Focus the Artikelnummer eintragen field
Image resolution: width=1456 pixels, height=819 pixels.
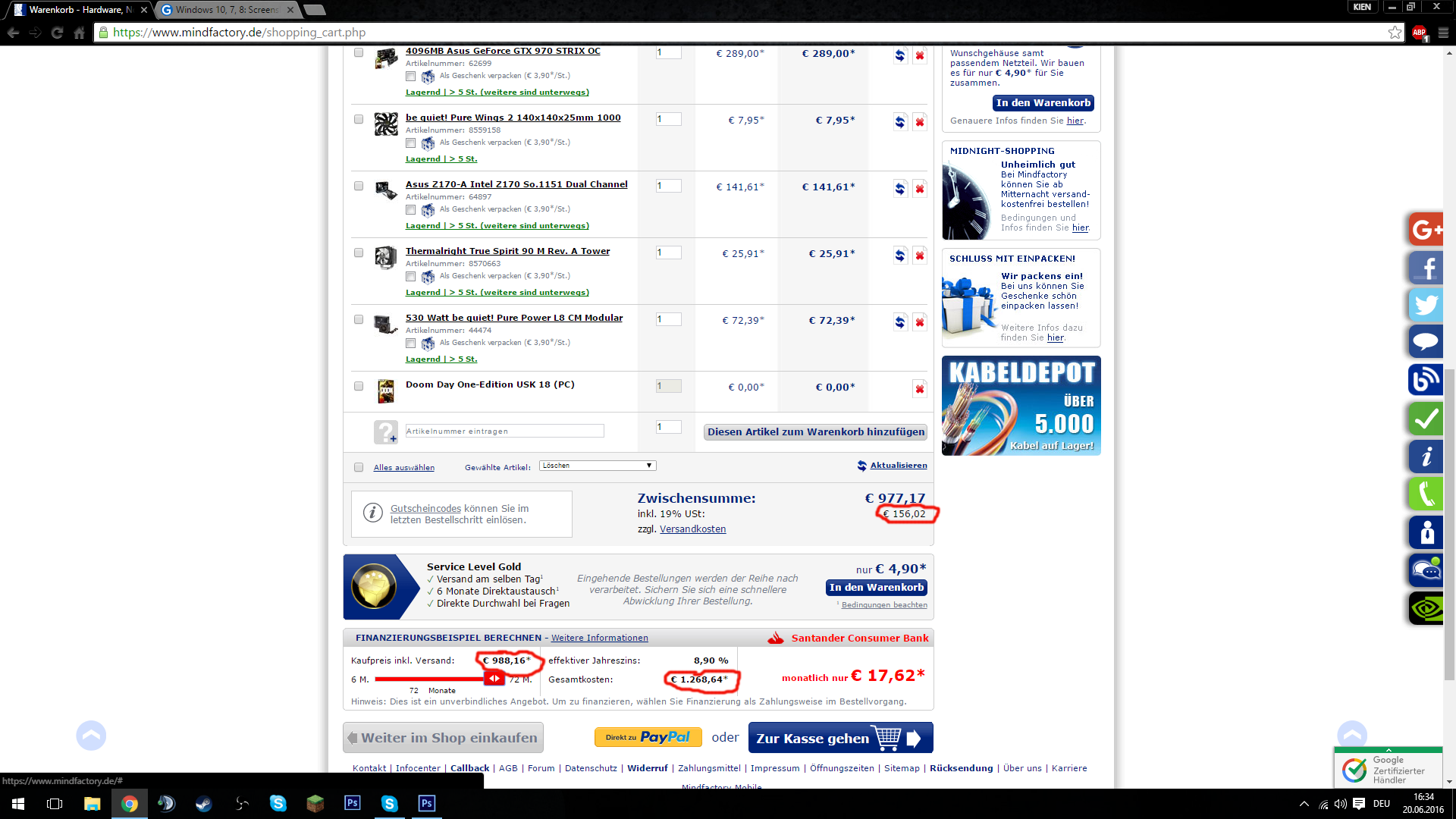pyautogui.click(x=504, y=431)
